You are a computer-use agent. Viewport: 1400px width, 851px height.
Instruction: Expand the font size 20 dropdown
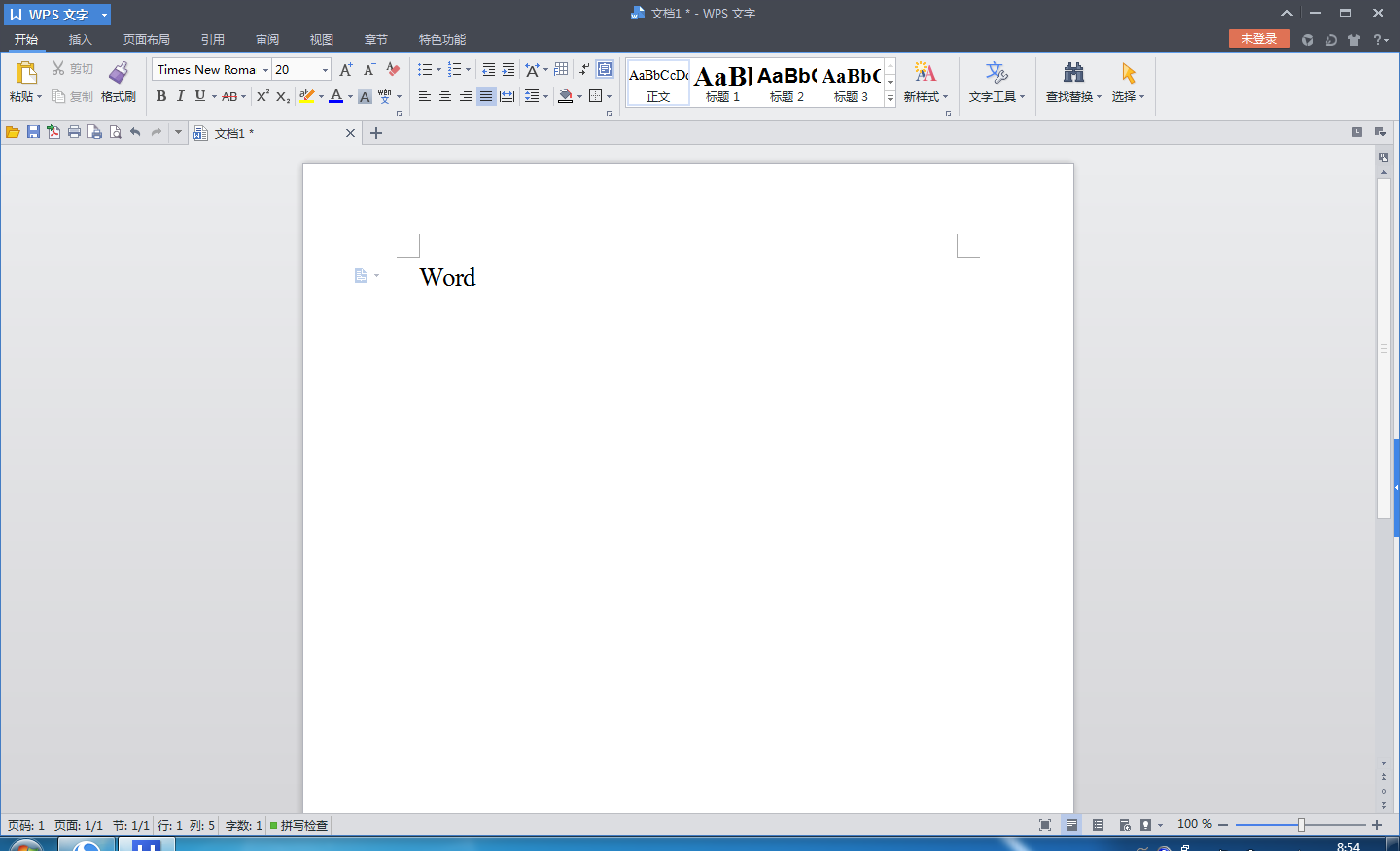point(325,70)
